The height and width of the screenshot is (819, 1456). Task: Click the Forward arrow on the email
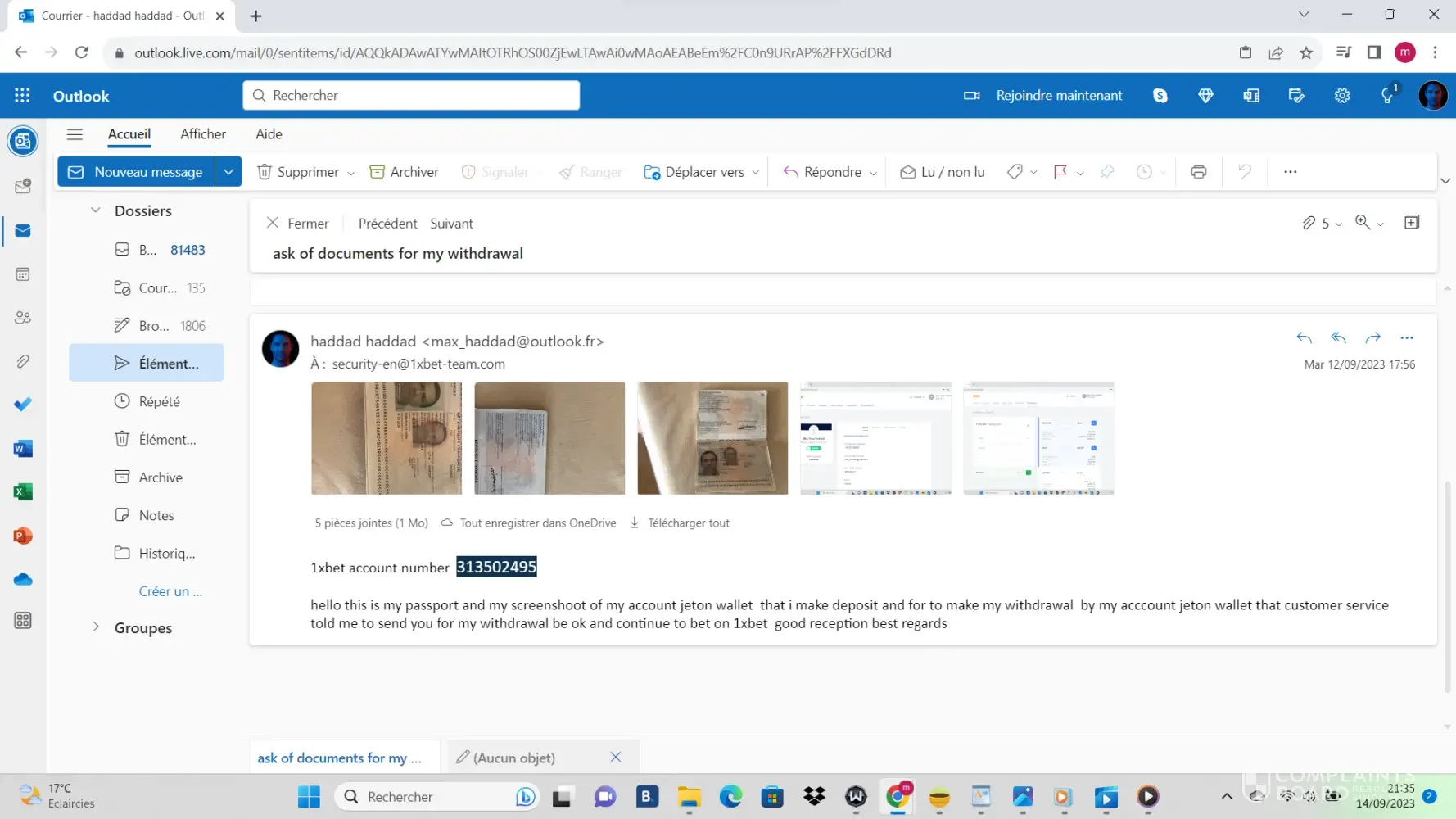1372,337
